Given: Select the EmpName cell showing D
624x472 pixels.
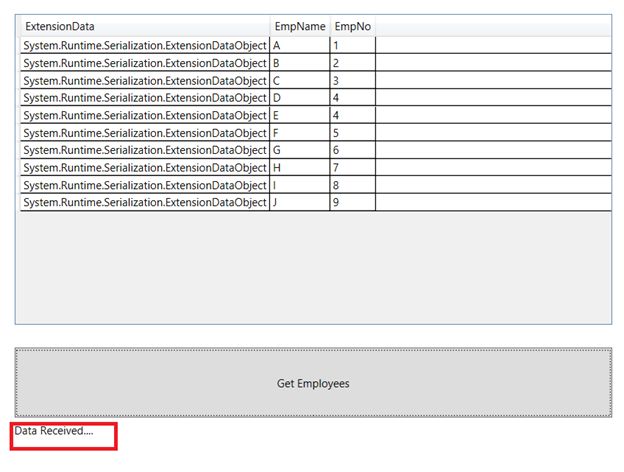Looking at the screenshot, I should 300,98.
